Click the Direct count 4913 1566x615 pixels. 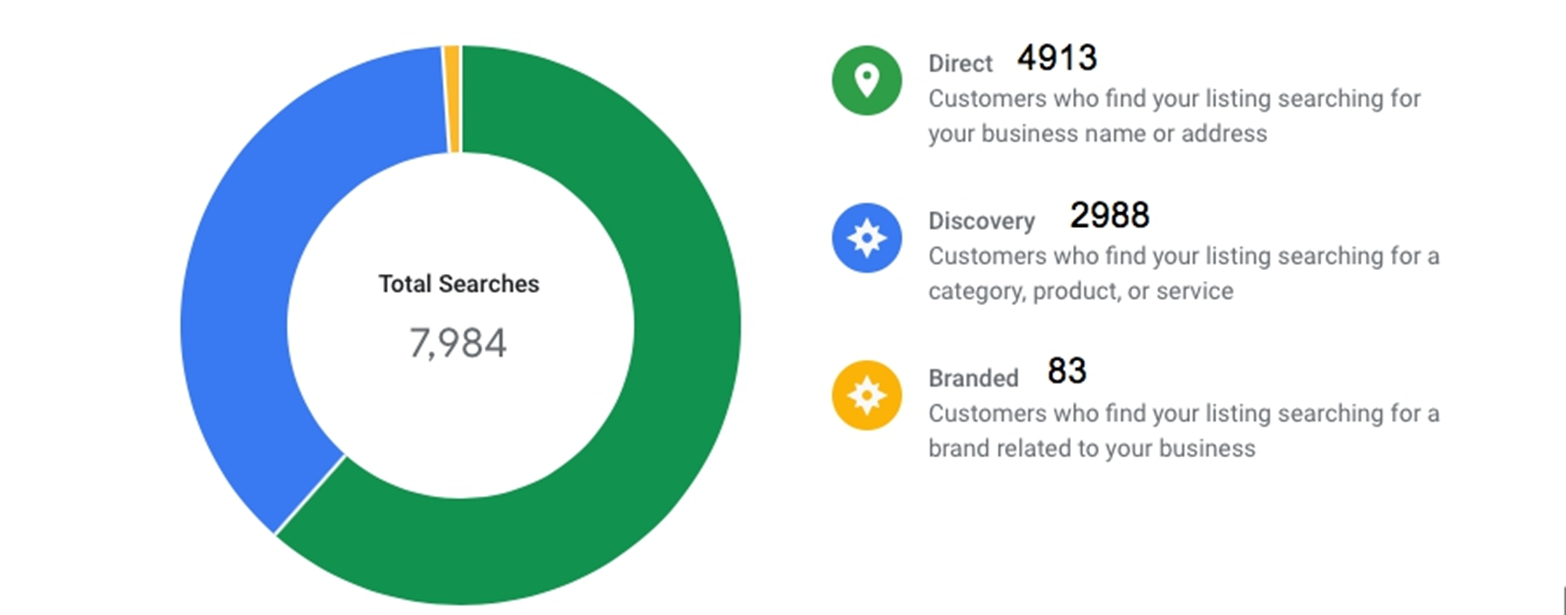1056,58
